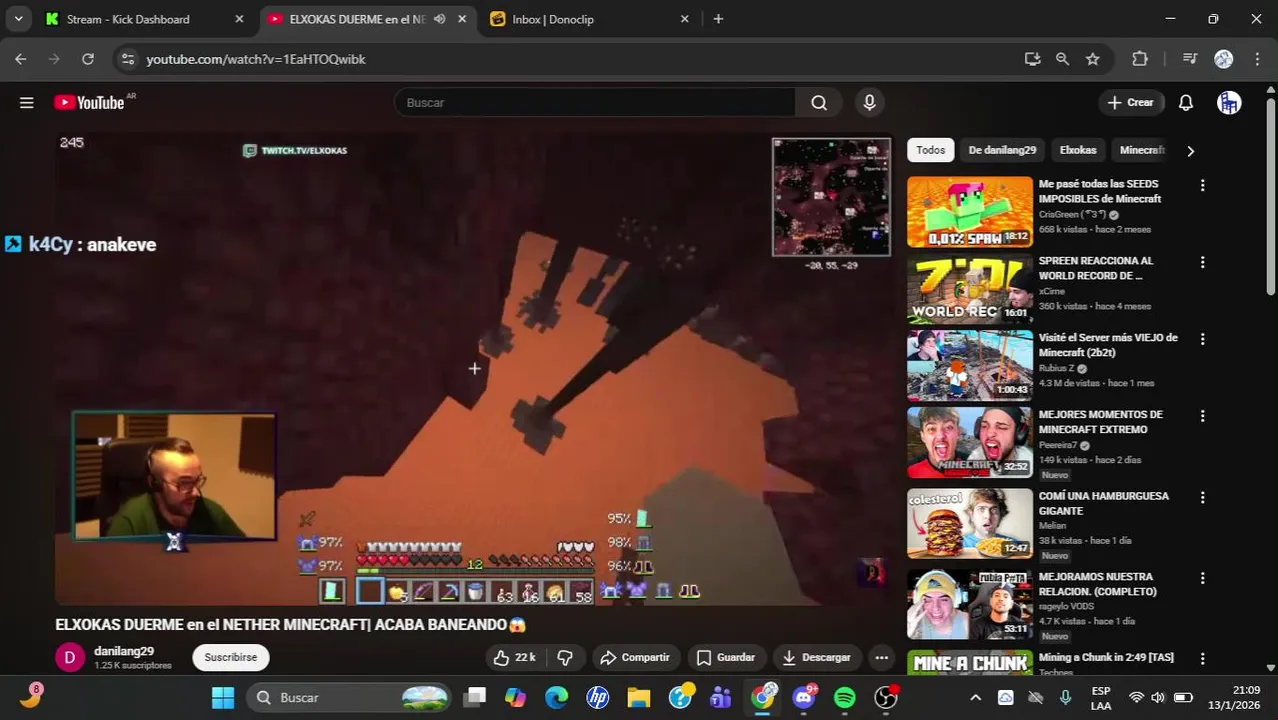
Task: Show hidden system tray icons chevron
Action: point(975,697)
